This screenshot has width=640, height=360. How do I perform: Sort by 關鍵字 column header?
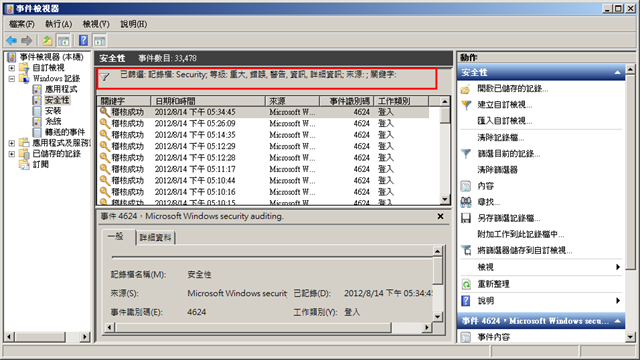pyautogui.click(x=124, y=101)
